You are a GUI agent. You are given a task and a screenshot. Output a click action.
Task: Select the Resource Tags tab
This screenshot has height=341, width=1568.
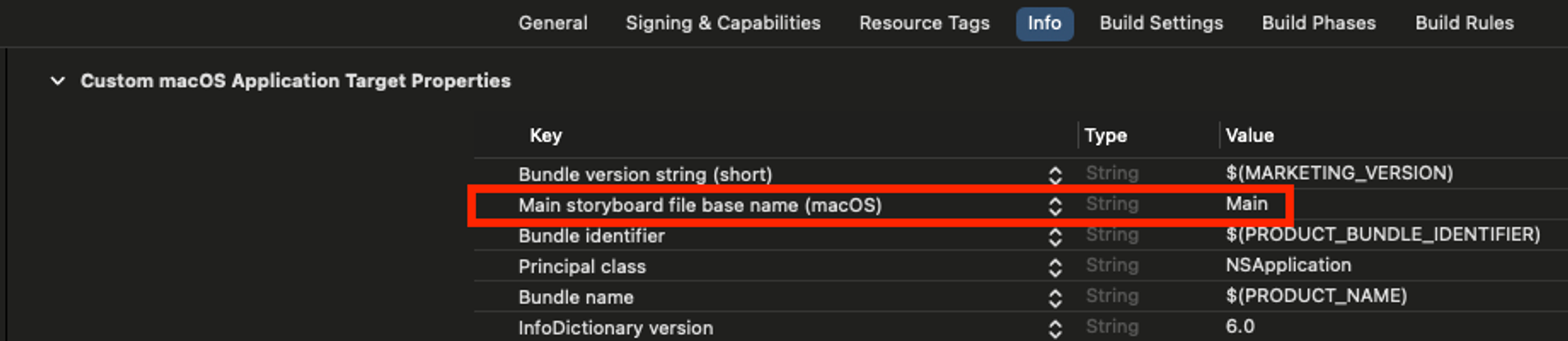tap(924, 23)
